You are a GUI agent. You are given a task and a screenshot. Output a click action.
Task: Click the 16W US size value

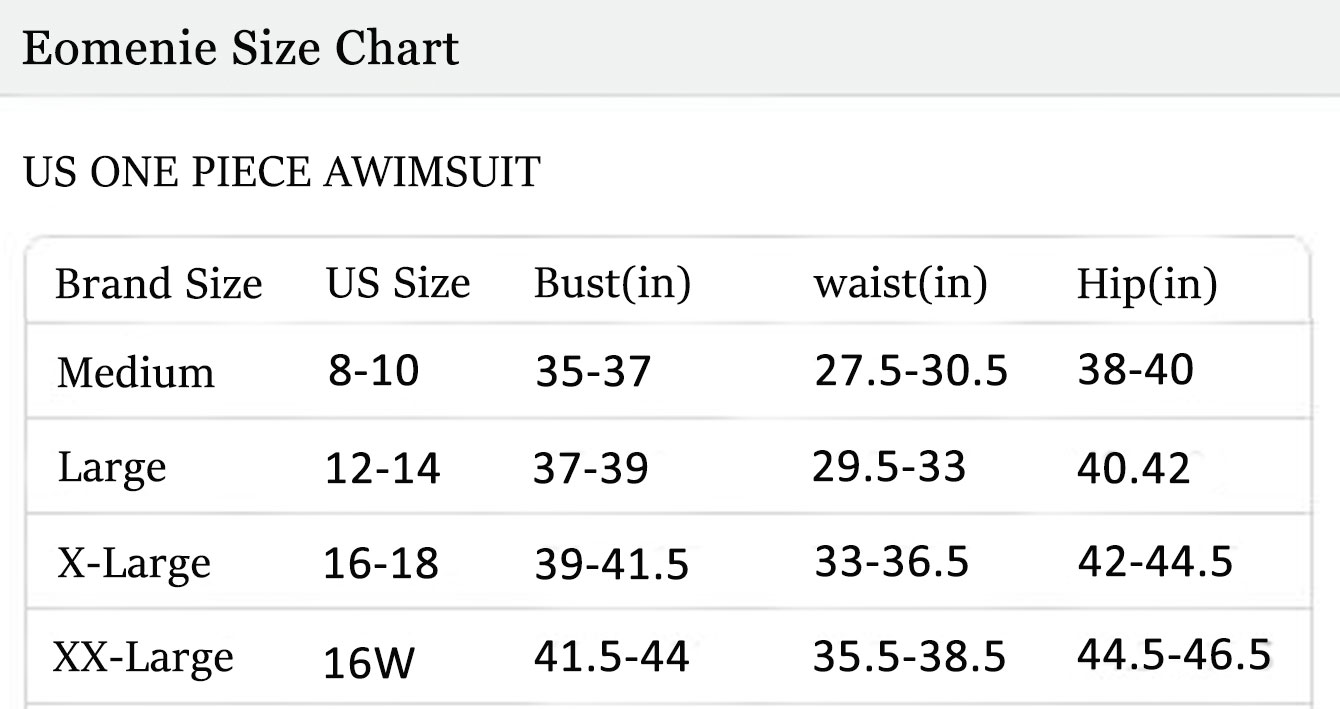(369, 662)
